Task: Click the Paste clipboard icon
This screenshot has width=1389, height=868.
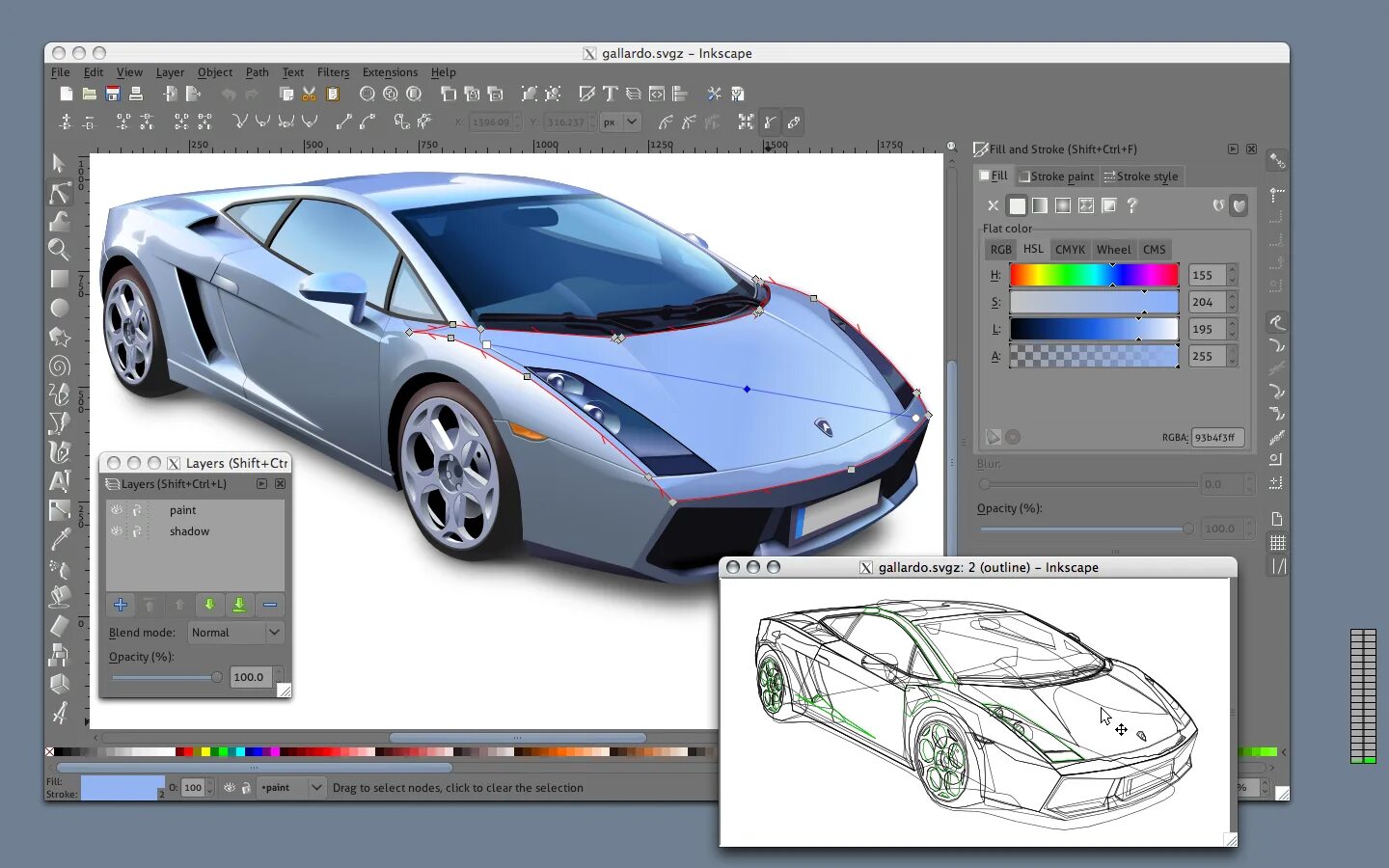Action: (x=333, y=94)
